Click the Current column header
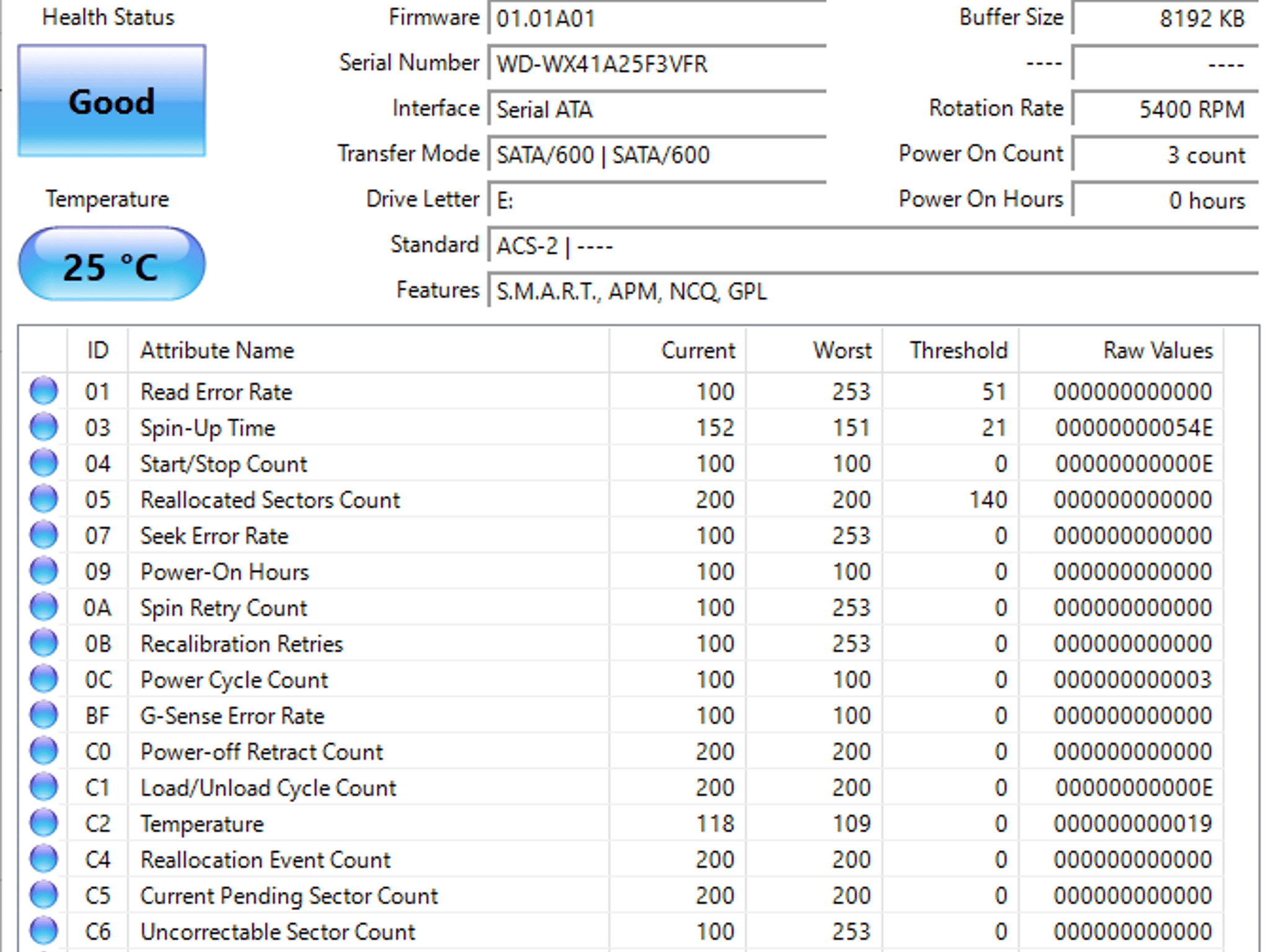Image resolution: width=1270 pixels, height=952 pixels. [678, 350]
